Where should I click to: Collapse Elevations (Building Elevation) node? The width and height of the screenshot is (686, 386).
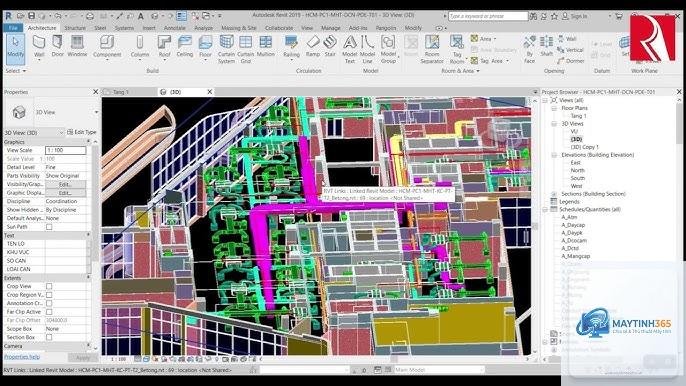click(x=554, y=155)
